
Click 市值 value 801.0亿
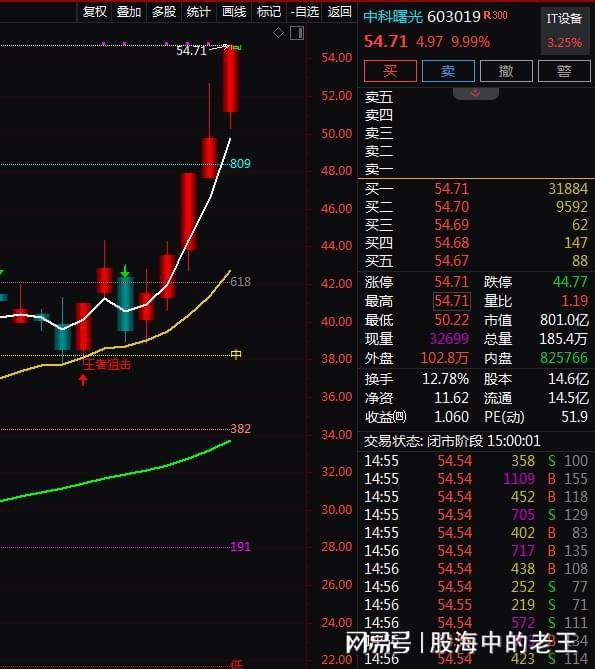point(564,320)
